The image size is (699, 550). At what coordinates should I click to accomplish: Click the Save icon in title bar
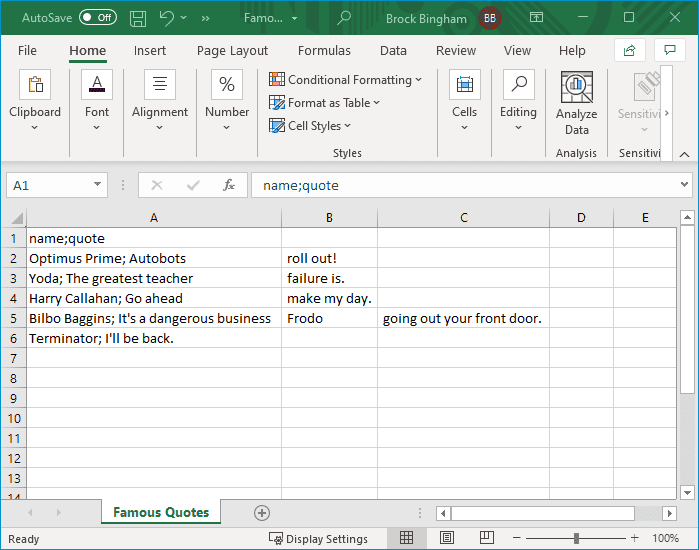click(138, 18)
